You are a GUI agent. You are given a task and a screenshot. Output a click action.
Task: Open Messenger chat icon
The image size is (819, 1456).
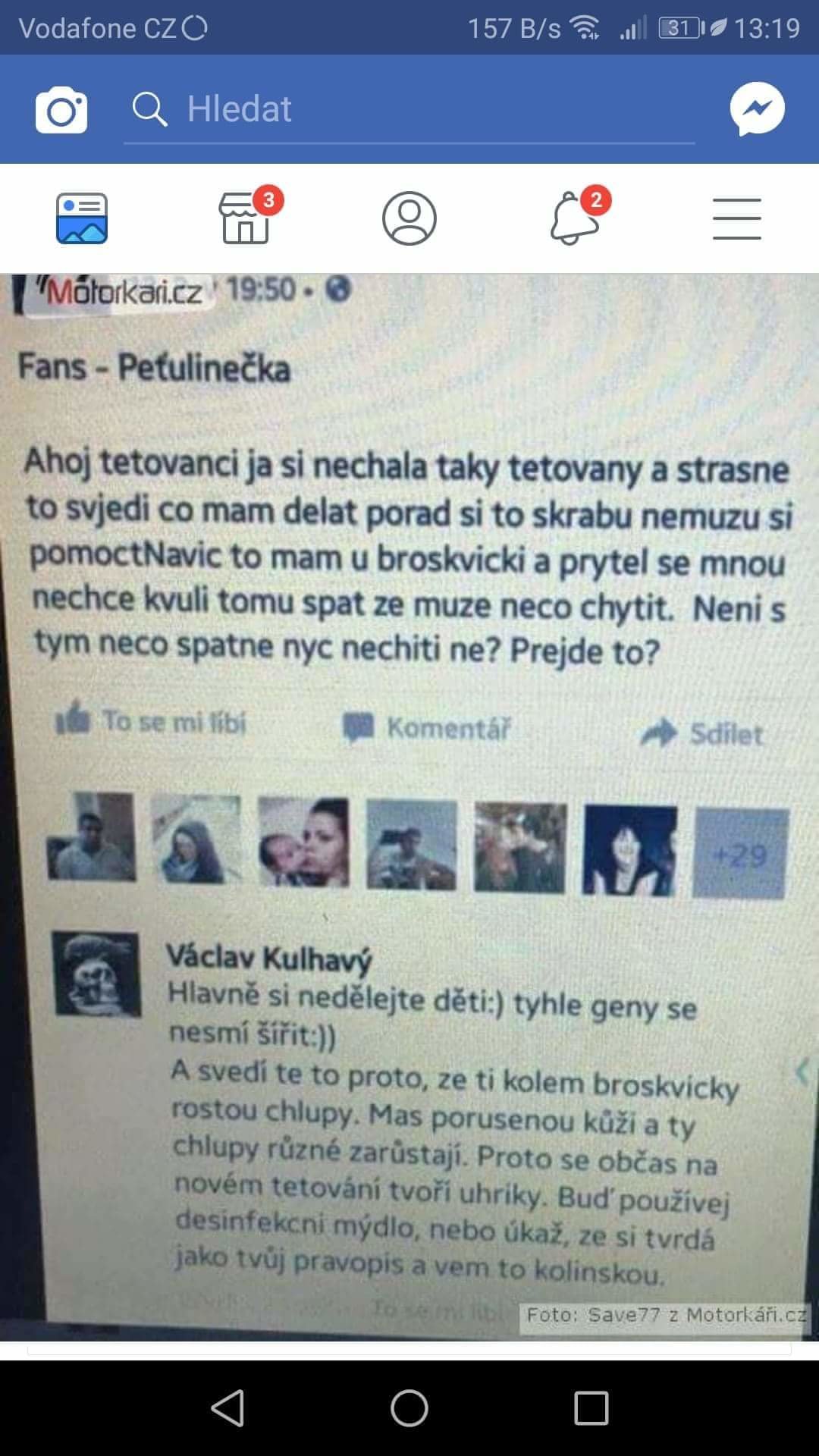pyautogui.click(x=757, y=108)
